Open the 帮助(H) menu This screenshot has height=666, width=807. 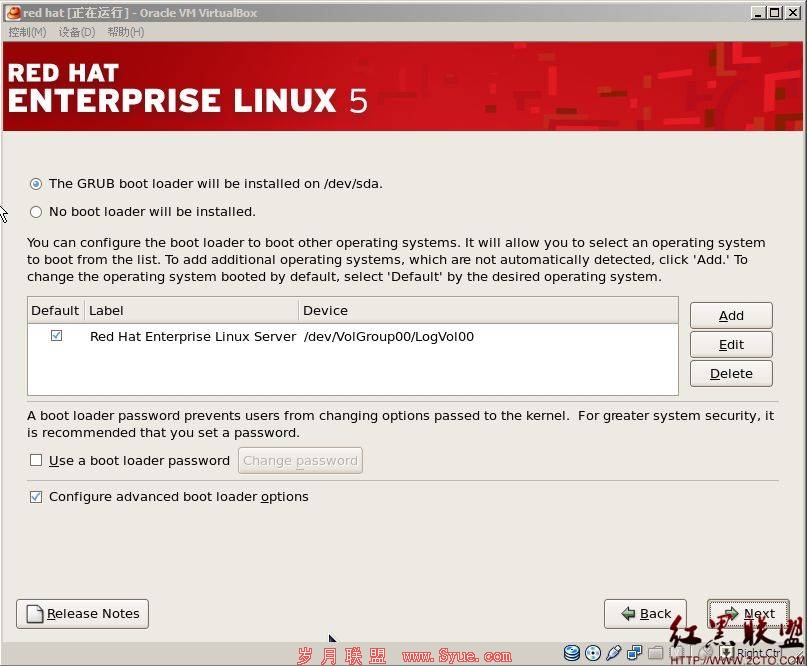pyautogui.click(x=126, y=32)
